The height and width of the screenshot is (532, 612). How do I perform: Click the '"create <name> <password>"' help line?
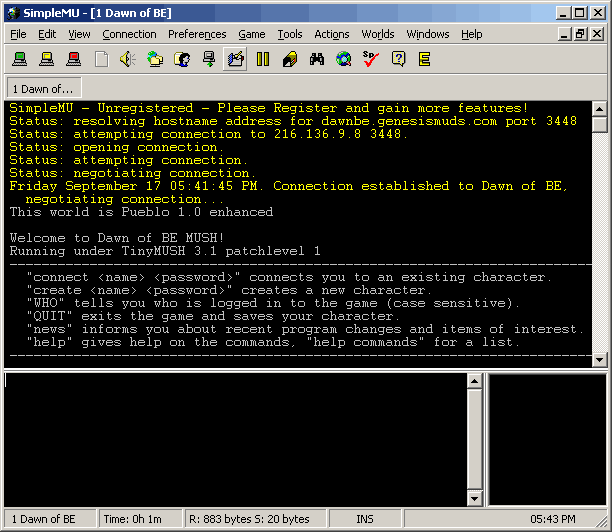pyautogui.click(x=229, y=290)
